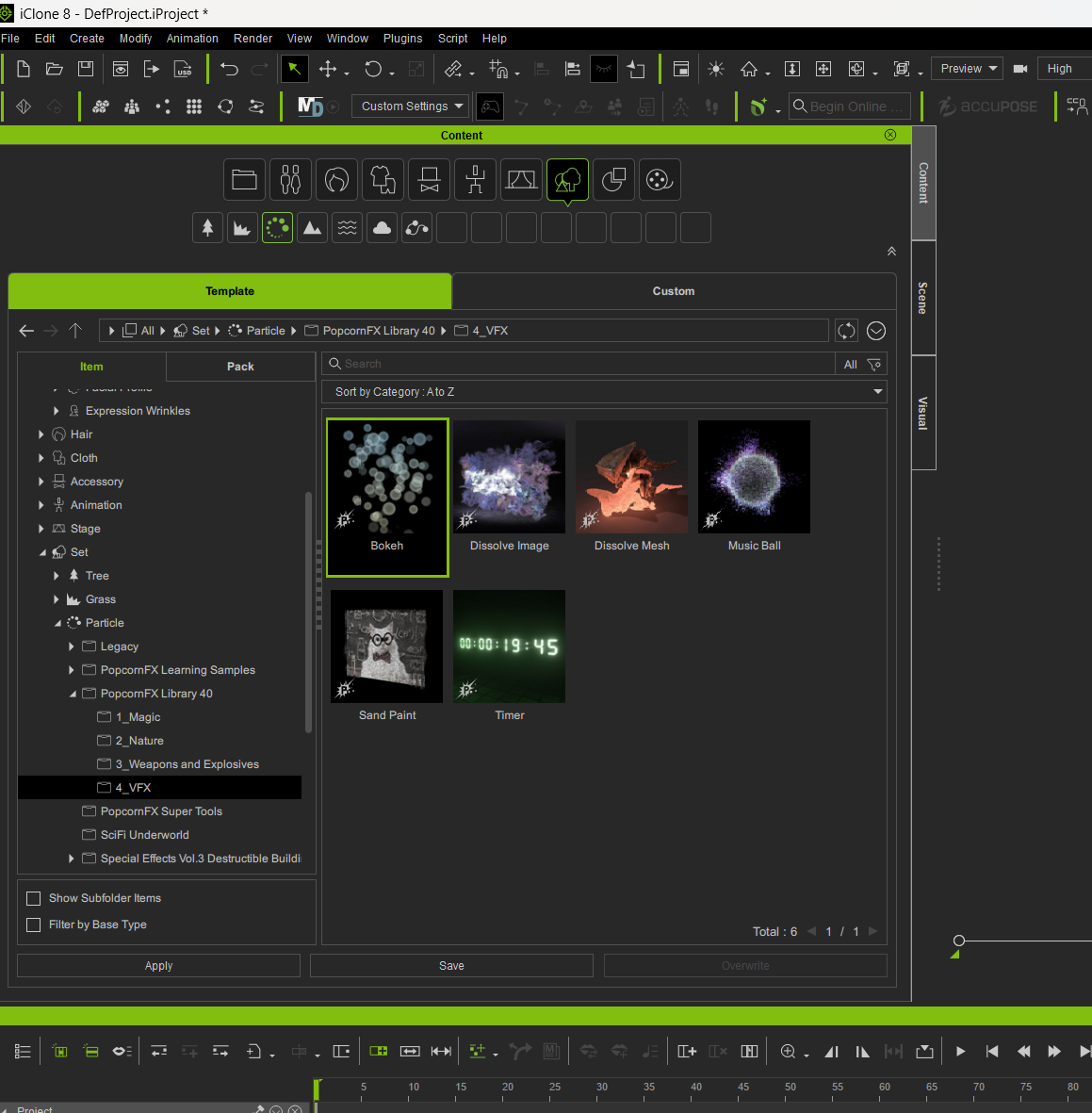Click the Save button
The image size is (1092, 1113).
tap(451, 966)
